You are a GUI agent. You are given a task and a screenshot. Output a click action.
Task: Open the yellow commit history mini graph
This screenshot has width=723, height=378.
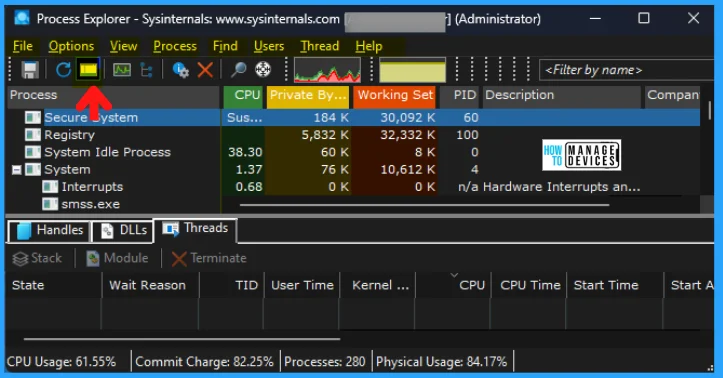[412, 70]
